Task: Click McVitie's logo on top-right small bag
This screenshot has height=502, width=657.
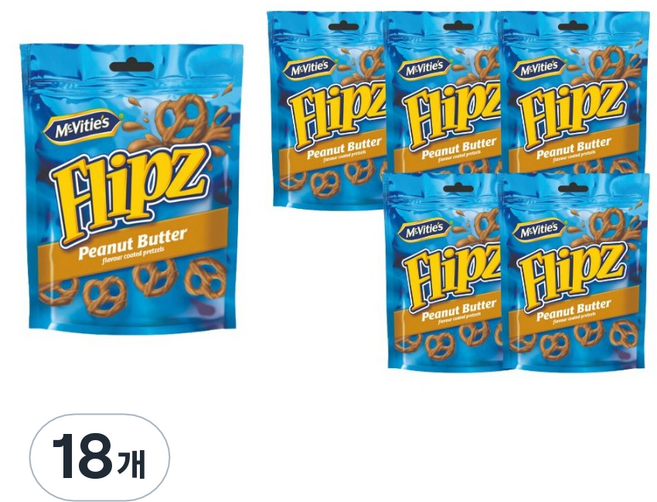Action: click(x=540, y=68)
